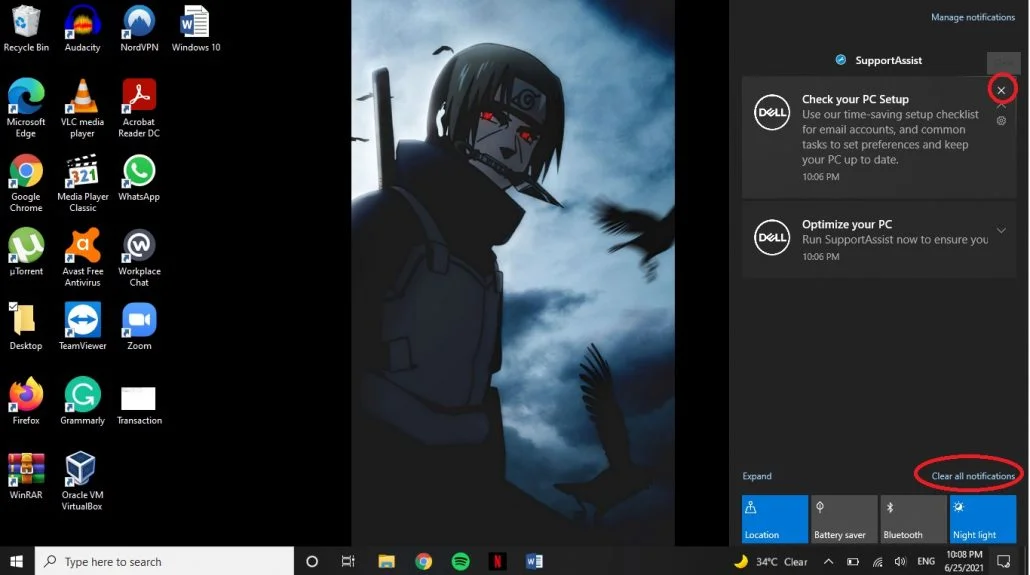This screenshot has height=575, width=1030.
Task: Expand the Optimize your PC notification
Action: point(1001,231)
